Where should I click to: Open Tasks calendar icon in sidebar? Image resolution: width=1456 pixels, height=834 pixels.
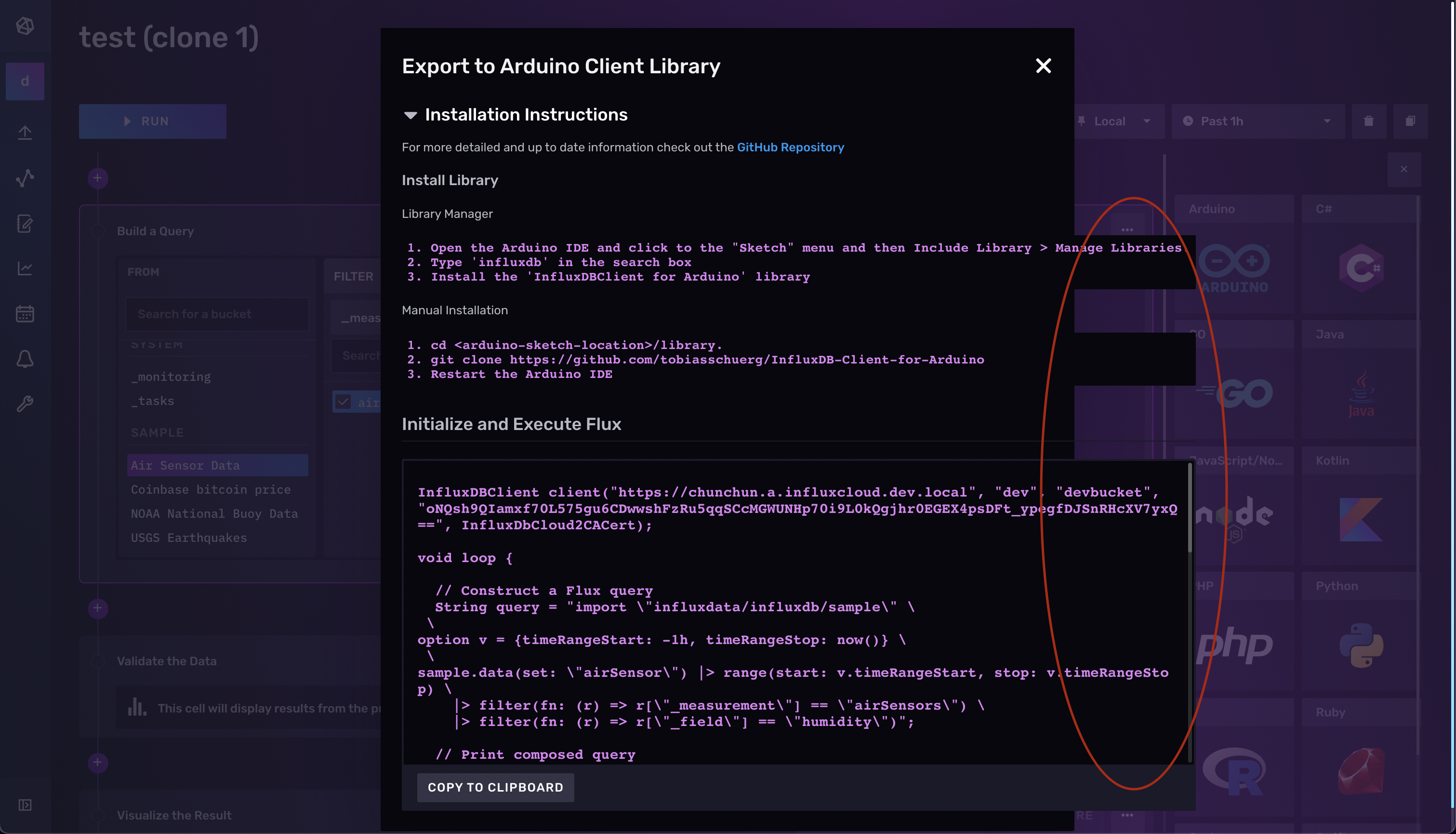pos(25,313)
